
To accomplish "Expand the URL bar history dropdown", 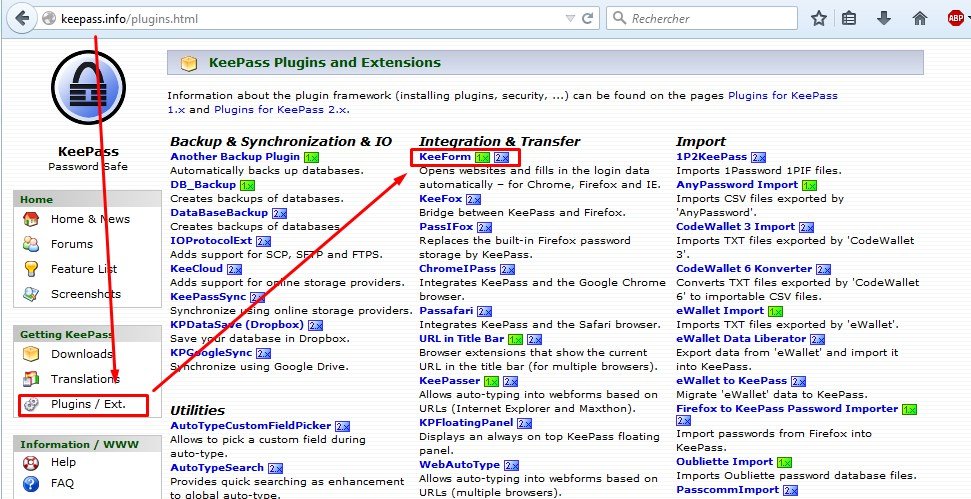I will pos(571,18).
